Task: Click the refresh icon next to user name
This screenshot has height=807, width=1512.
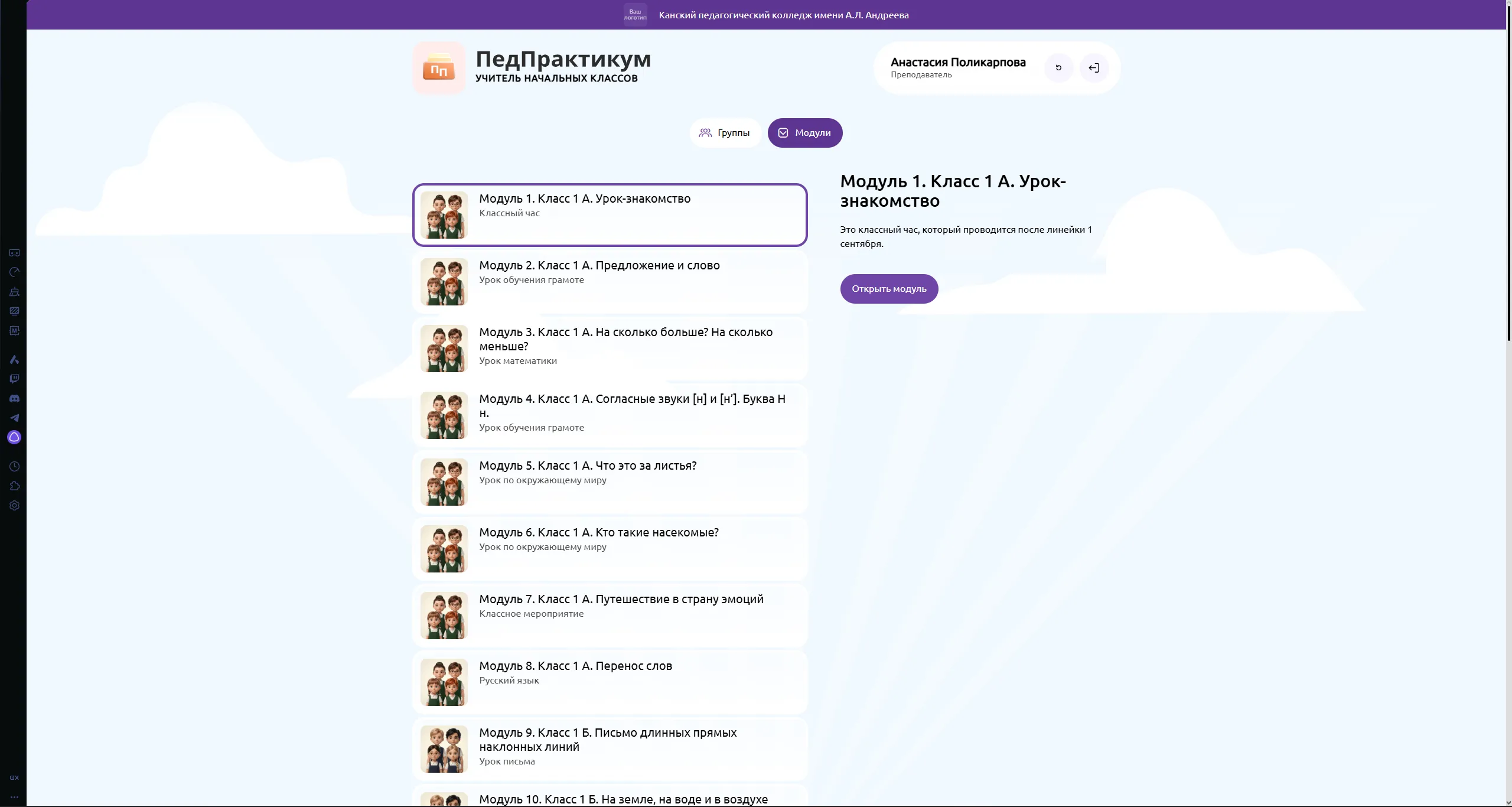Action: click(1058, 68)
